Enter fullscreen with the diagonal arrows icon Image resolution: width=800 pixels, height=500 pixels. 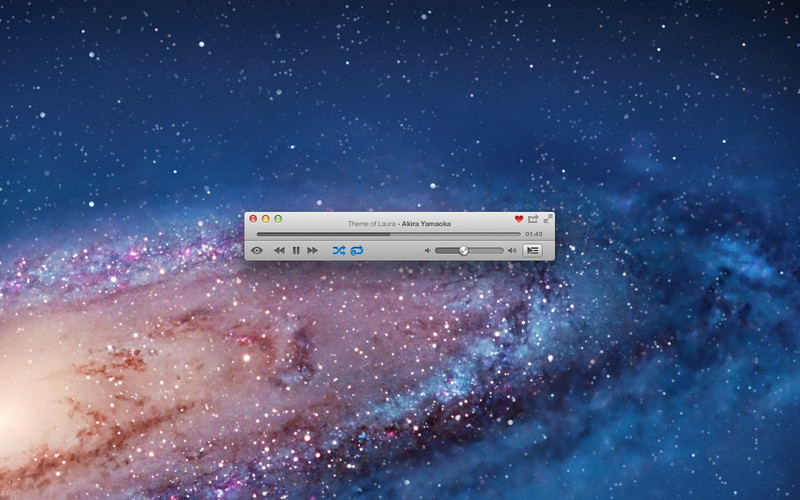(547, 218)
